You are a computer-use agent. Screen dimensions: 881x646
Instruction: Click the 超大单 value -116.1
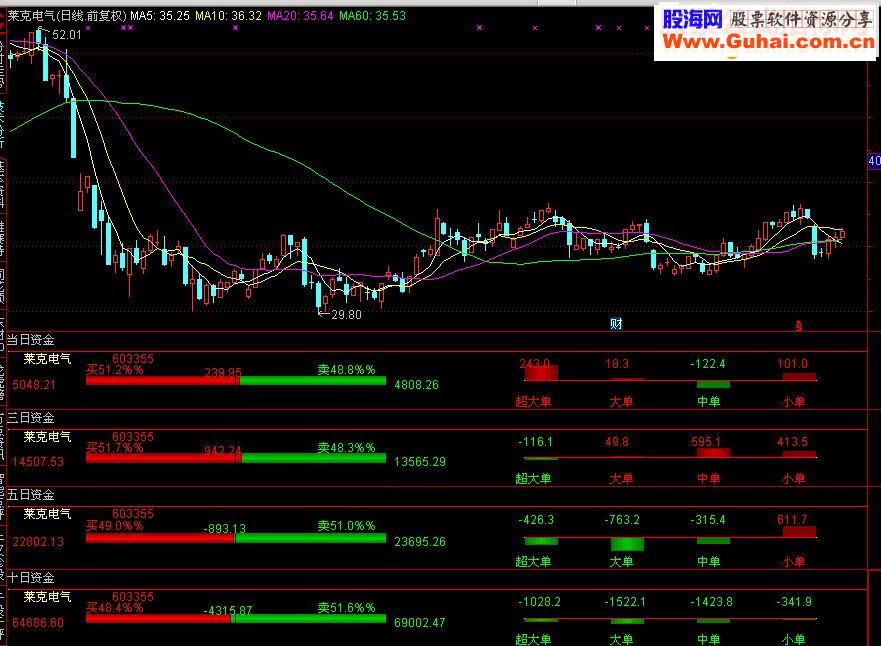536,442
